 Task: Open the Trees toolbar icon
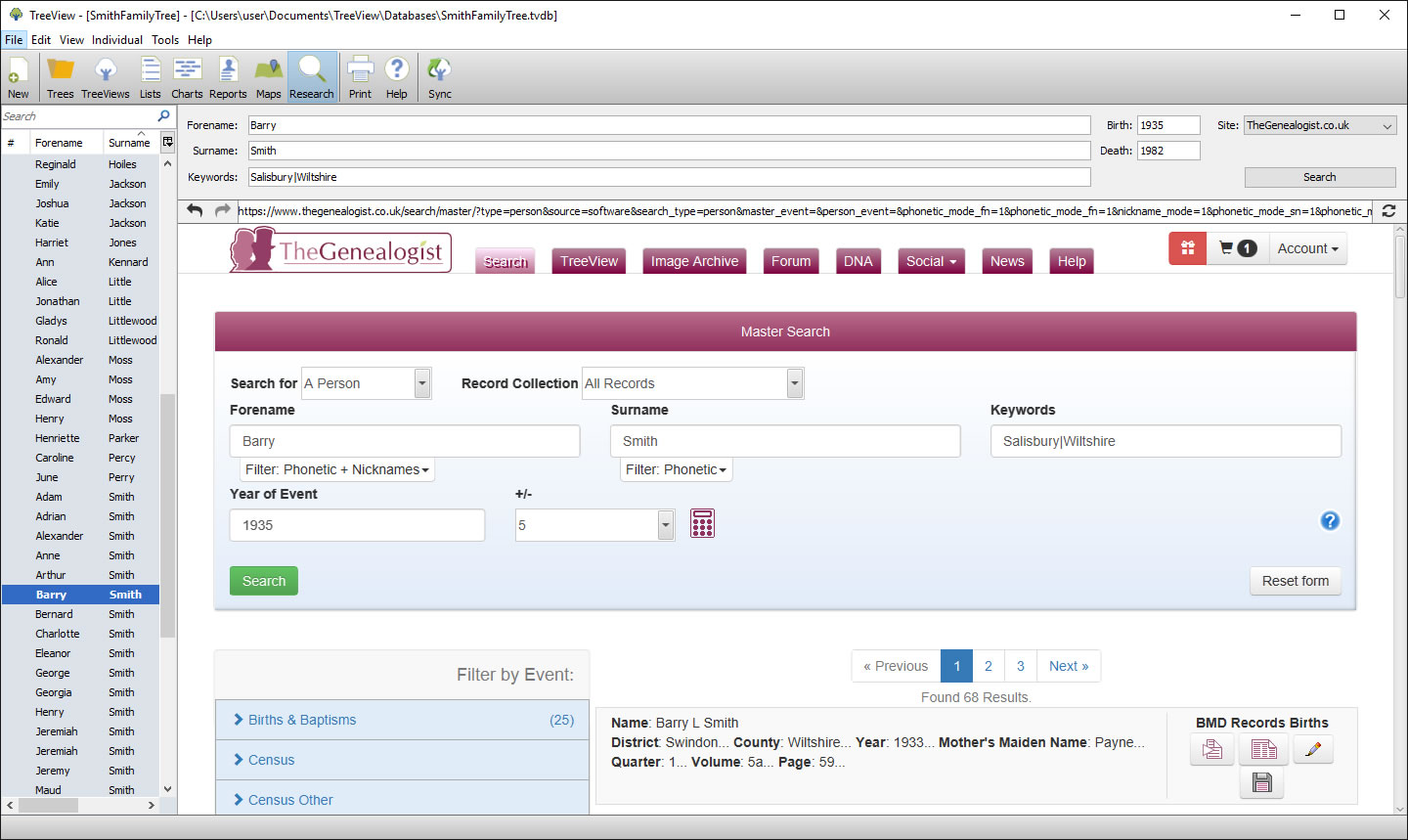61,77
